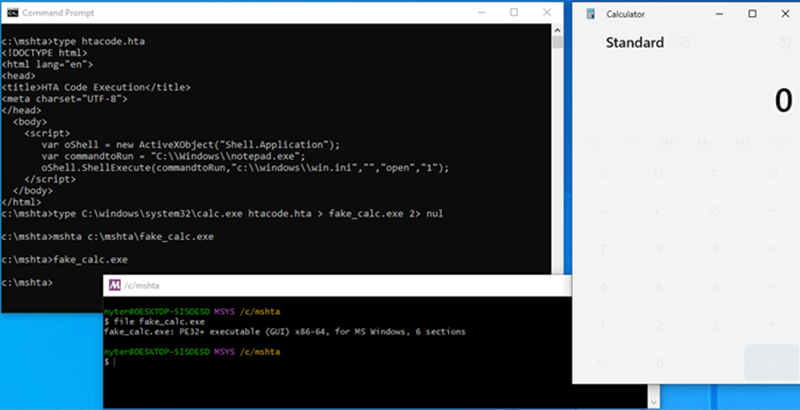Click the 'HTA Code Execution' title line
The image size is (800, 410).
(x=96, y=87)
